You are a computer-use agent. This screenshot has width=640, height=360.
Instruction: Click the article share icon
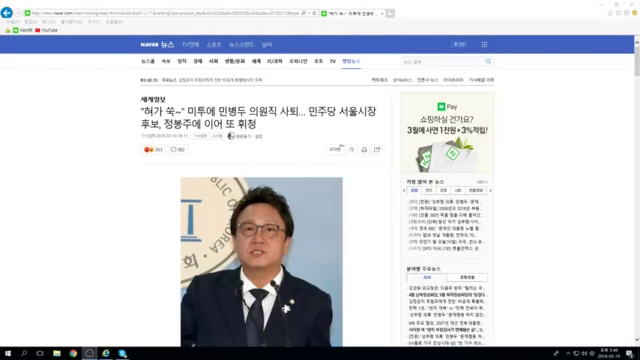pyautogui.click(x=377, y=149)
